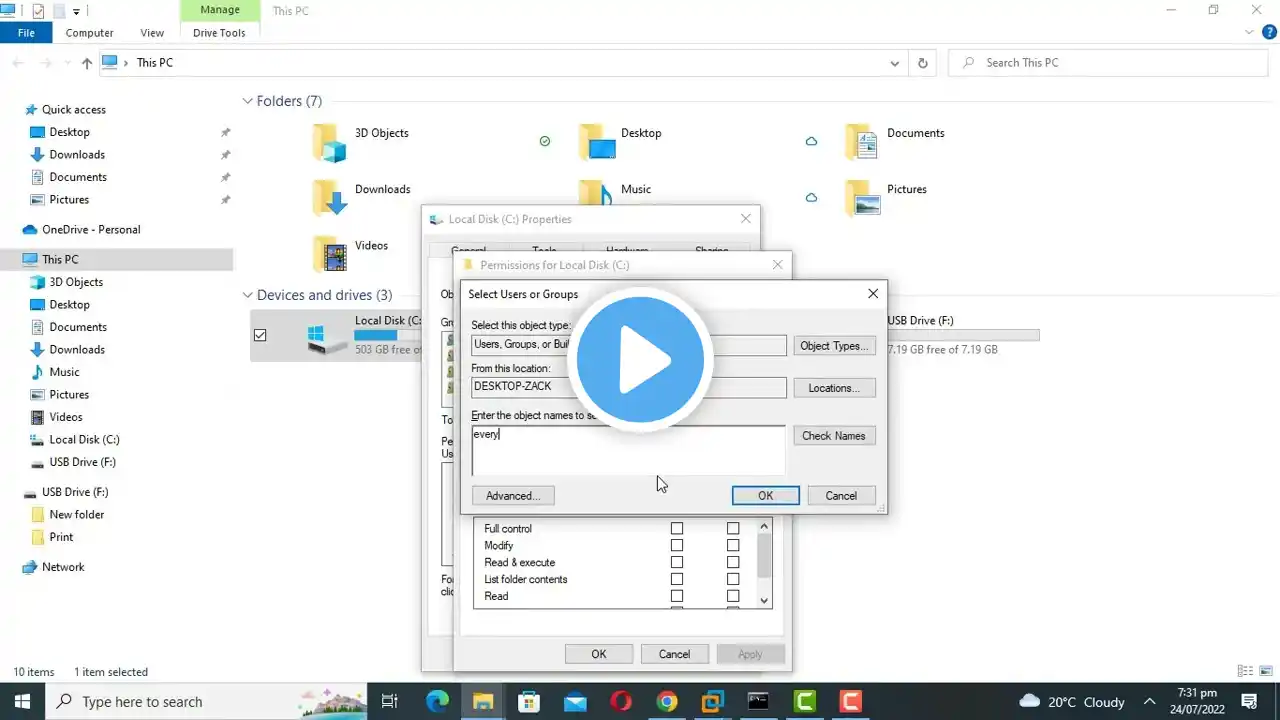Tick the Deny checkbox for Full control
This screenshot has height=720, width=1280.
pos(733,529)
